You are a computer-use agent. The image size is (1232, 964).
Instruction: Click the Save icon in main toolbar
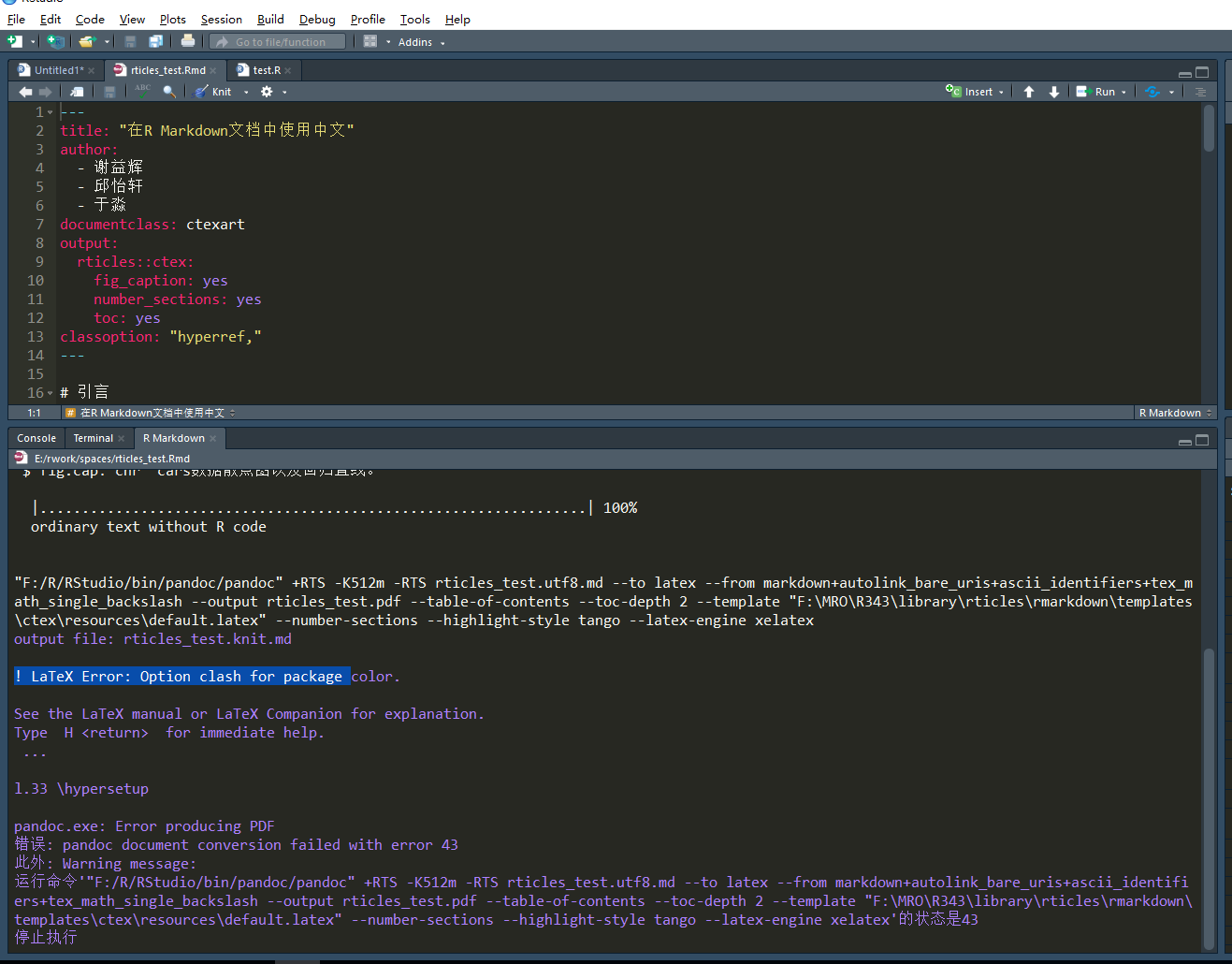pos(130,41)
